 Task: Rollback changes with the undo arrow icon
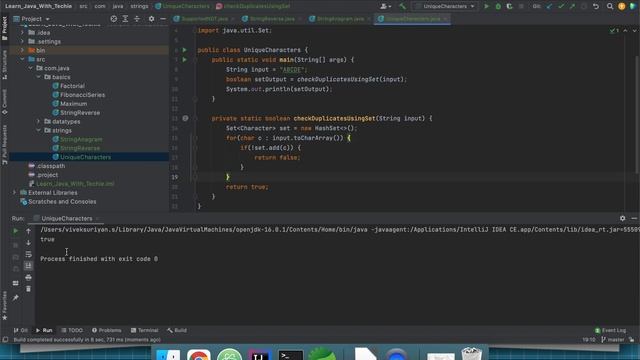coord(596,7)
